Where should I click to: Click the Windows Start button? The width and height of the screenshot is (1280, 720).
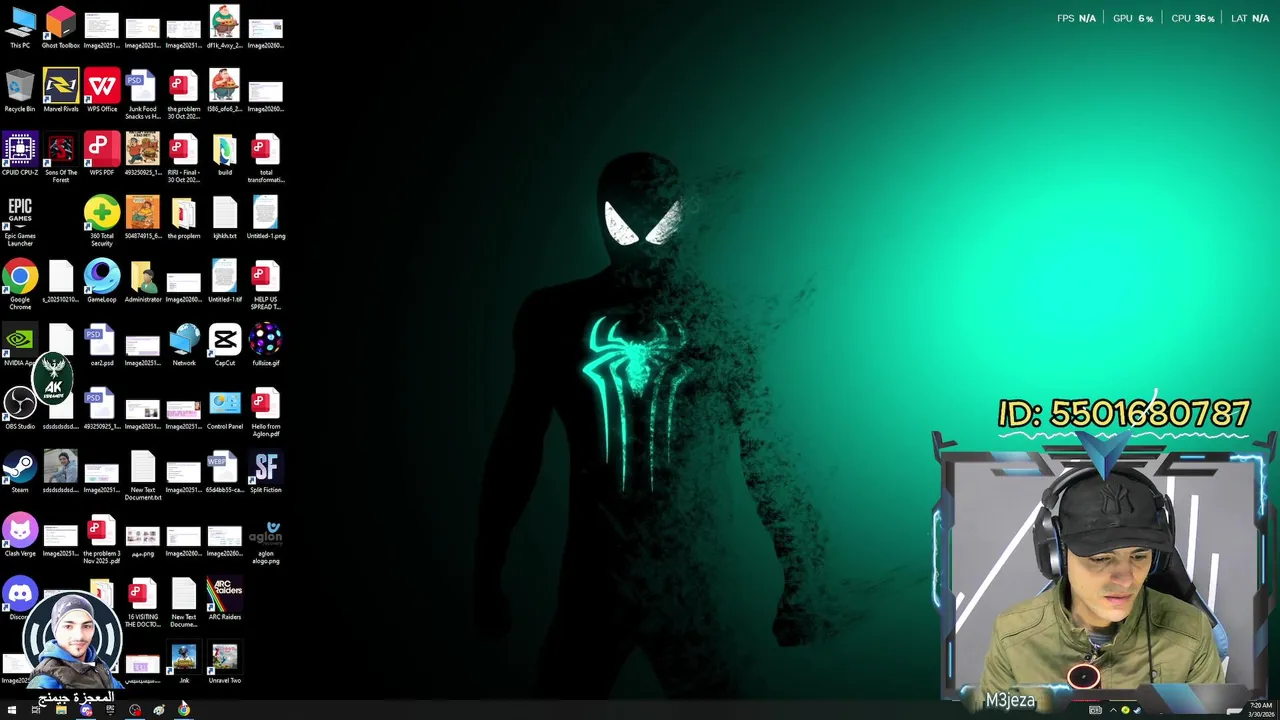(x=12, y=710)
